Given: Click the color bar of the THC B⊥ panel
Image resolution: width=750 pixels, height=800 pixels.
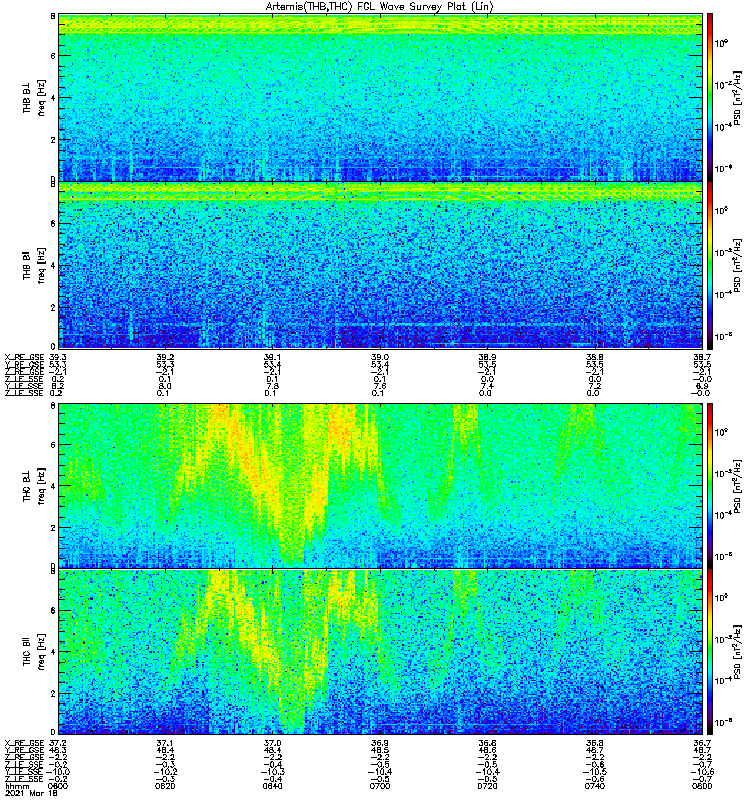Looking at the screenshot, I should (710, 486).
